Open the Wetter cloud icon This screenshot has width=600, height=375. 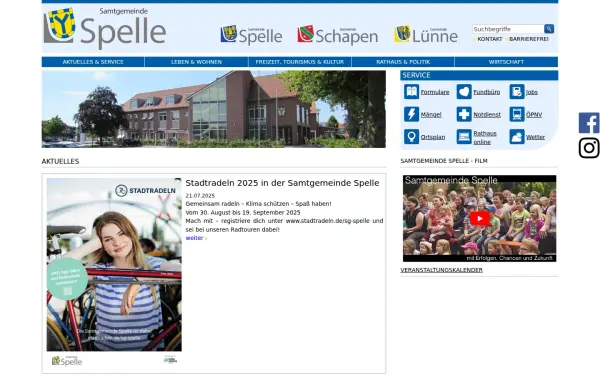(x=517, y=137)
